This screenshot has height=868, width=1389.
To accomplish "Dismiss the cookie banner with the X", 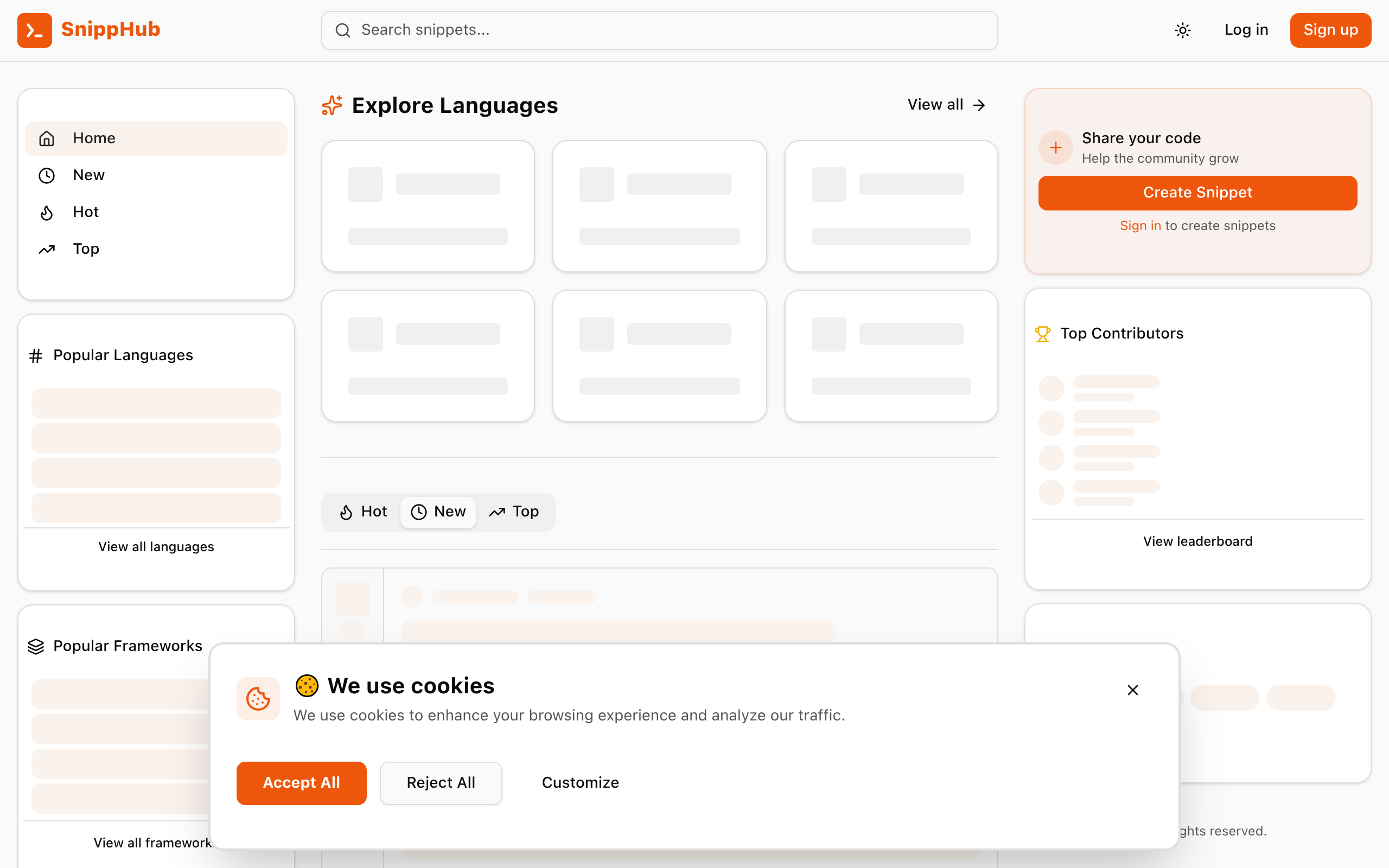I will click(x=1132, y=690).
